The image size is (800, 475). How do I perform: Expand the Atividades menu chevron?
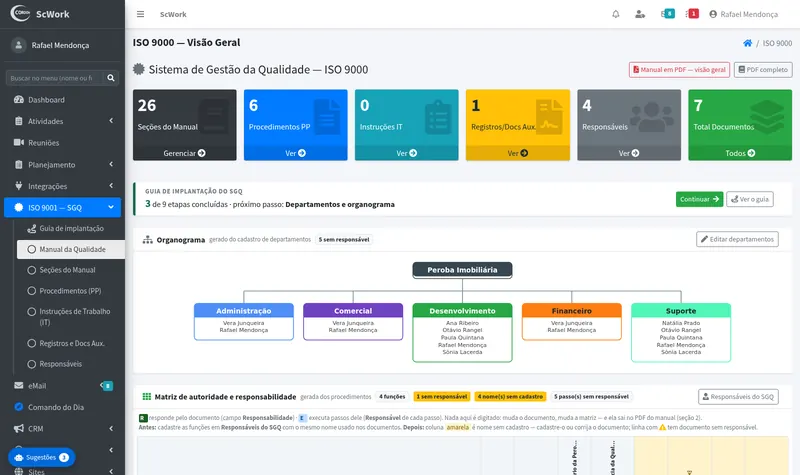click(x=111, y=121)
